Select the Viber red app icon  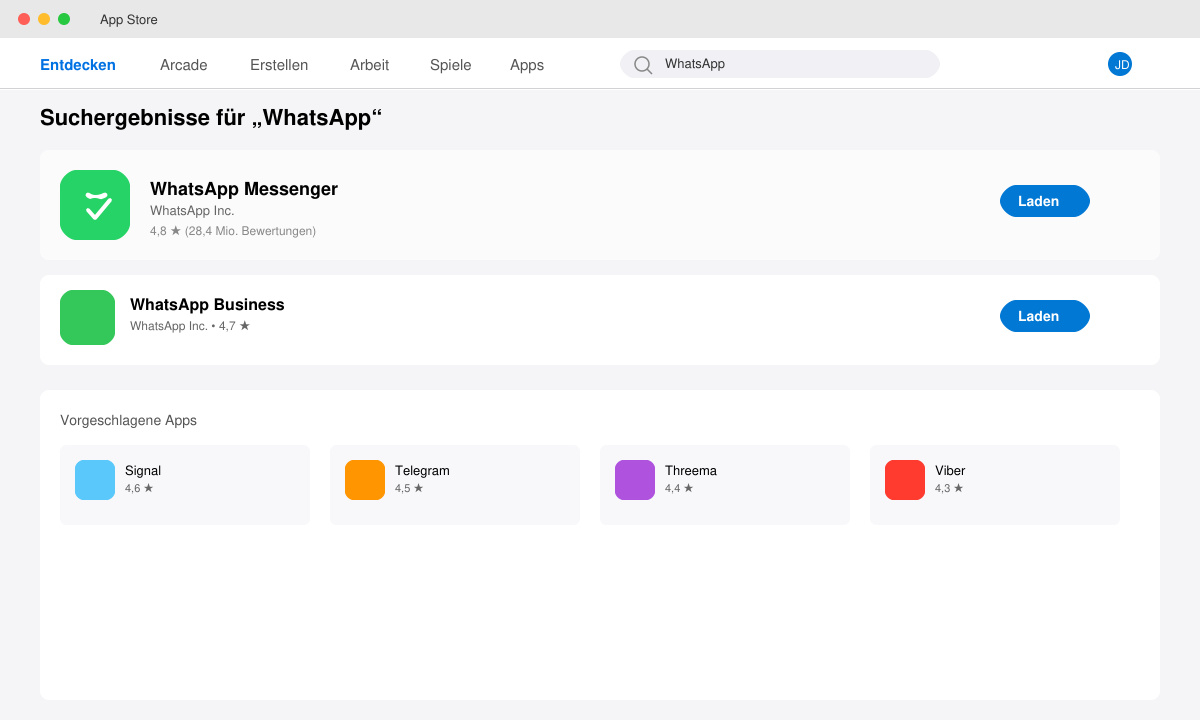[905, 480]
